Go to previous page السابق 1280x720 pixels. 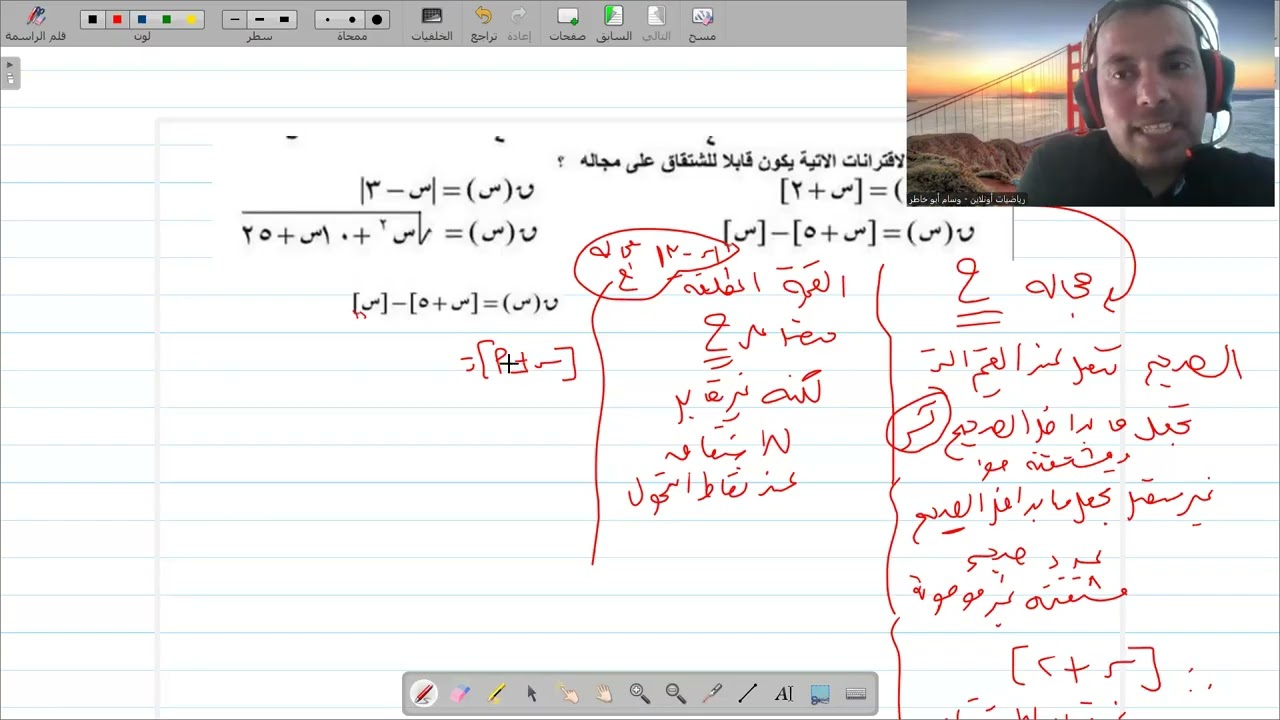(614, 24)
